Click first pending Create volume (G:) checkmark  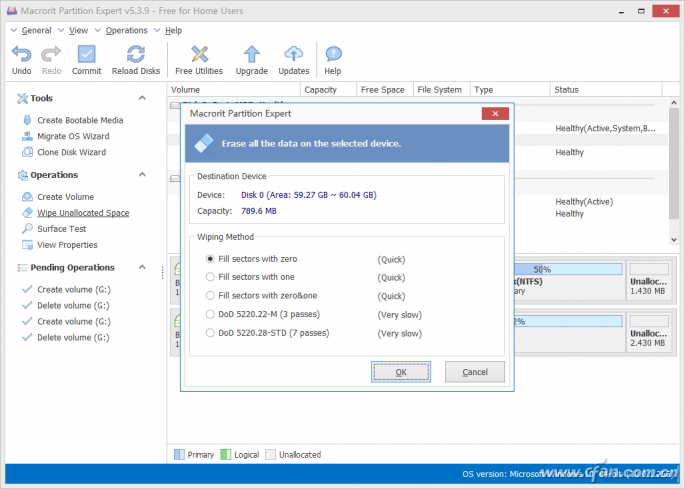pyautogui.click(x=27, y=289)
